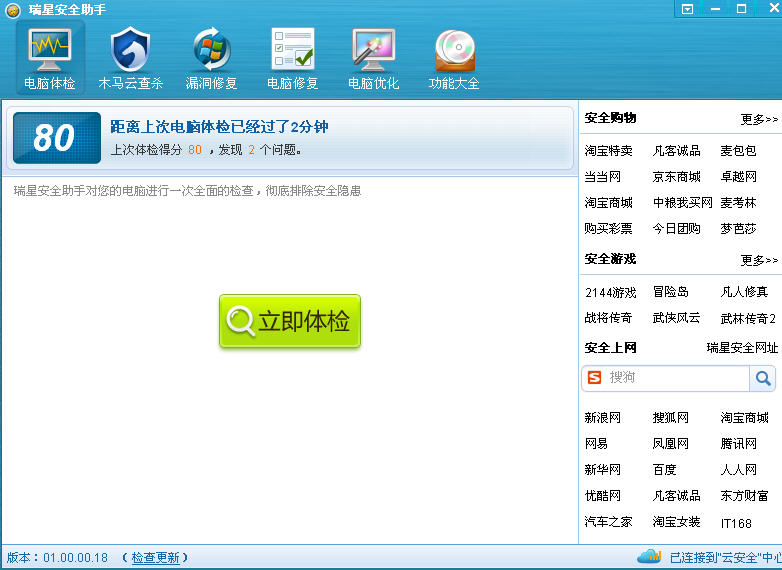Open the 购买彩票 link
The width and height of the screenshot is (782, 570).
(x=608, y=228)
